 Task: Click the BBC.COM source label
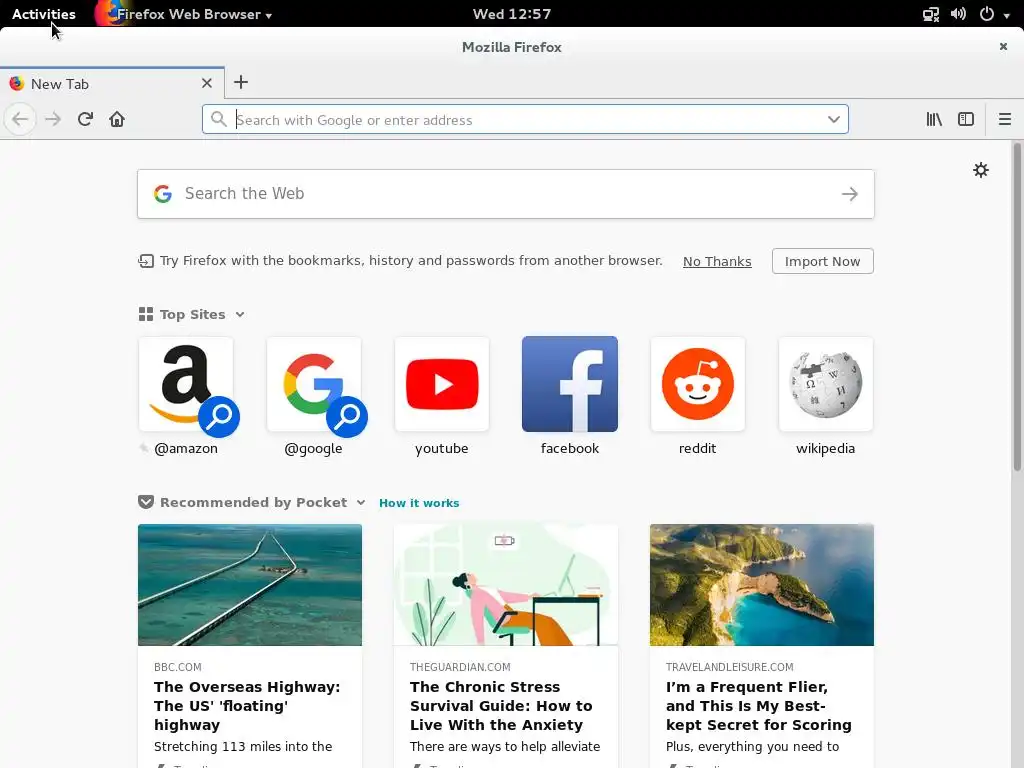(x=178, y=667)
